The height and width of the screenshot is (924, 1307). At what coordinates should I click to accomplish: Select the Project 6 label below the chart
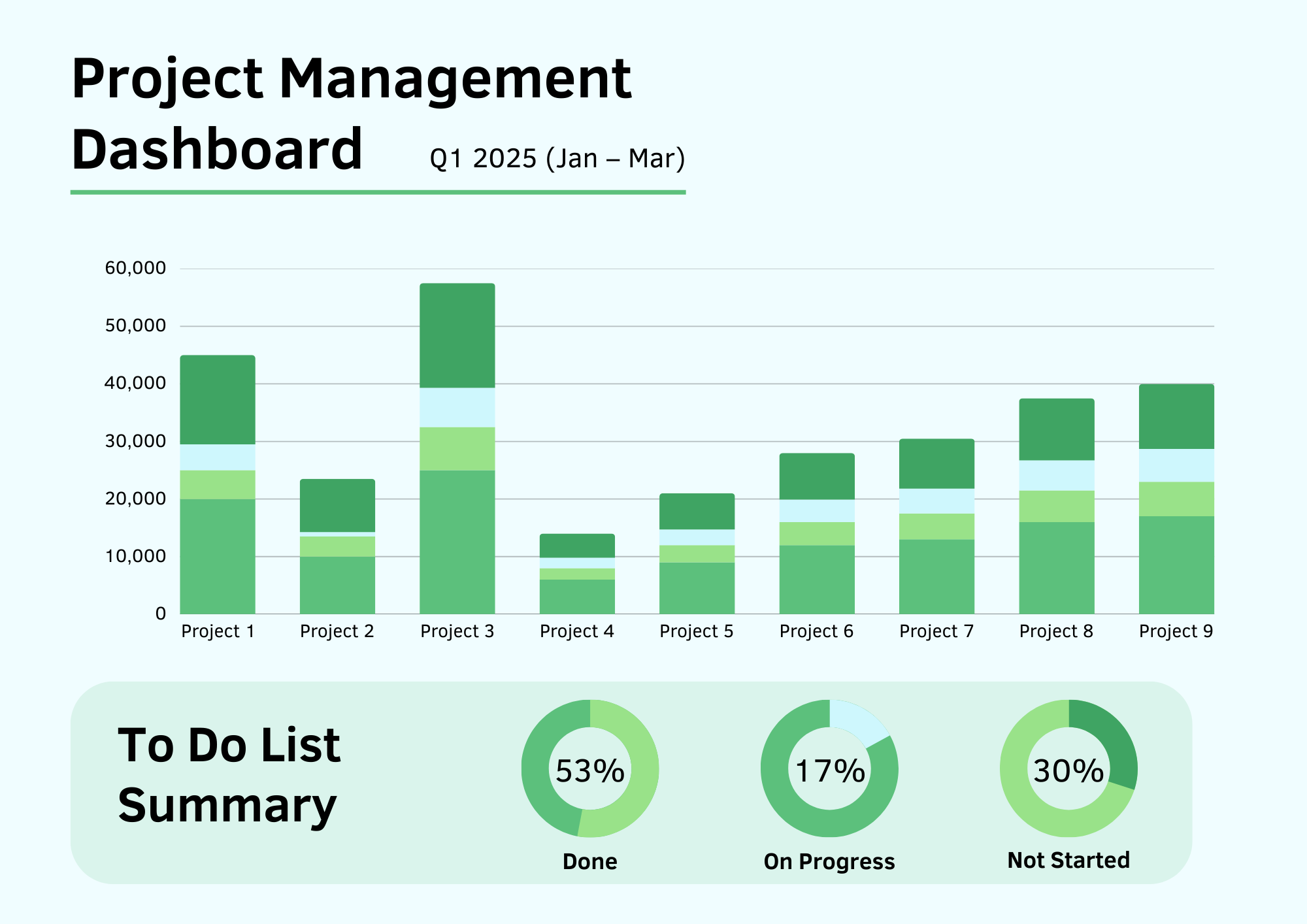(x=816, y=631)
